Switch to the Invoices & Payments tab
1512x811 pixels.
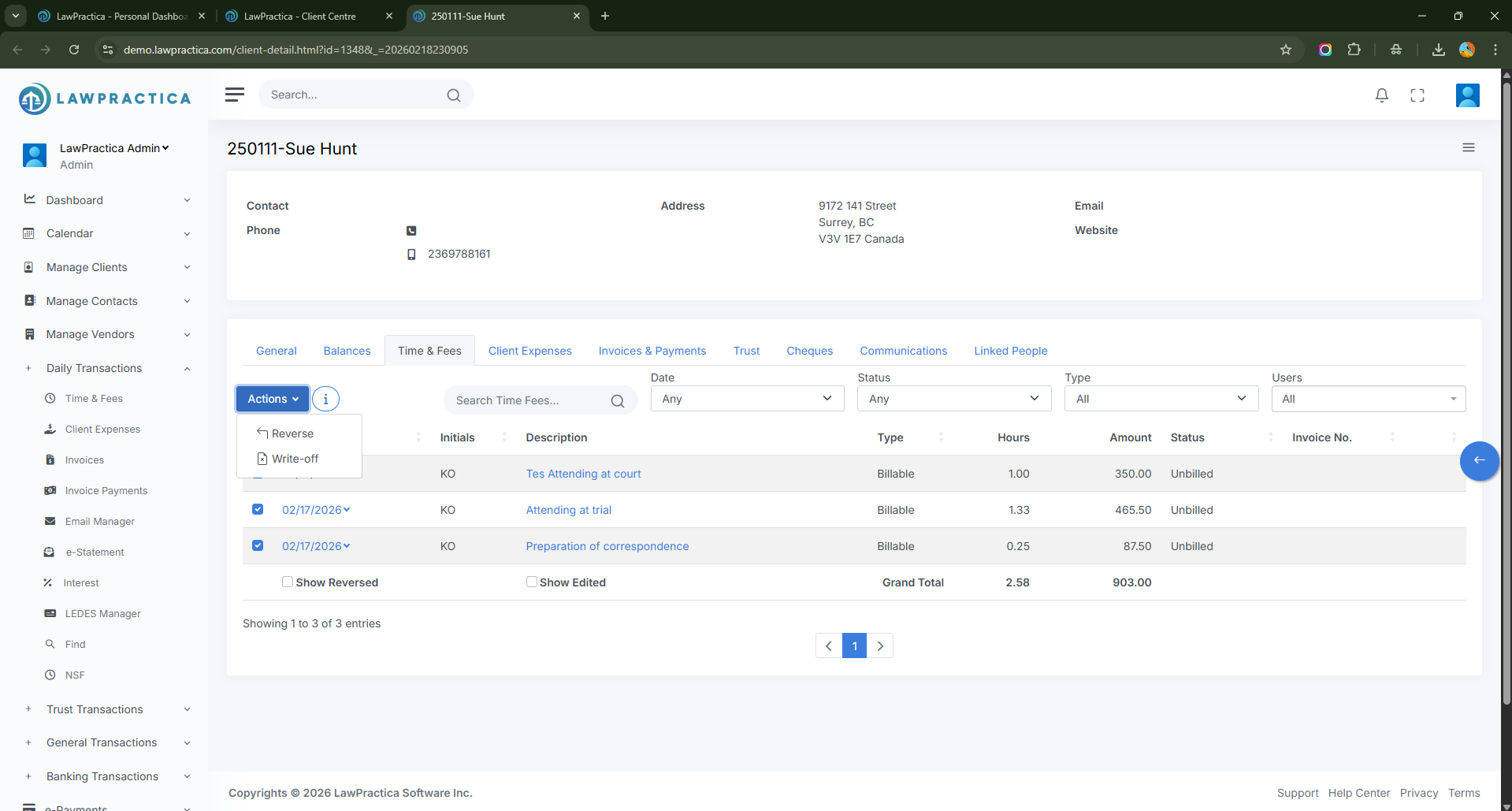coord(652,351)
